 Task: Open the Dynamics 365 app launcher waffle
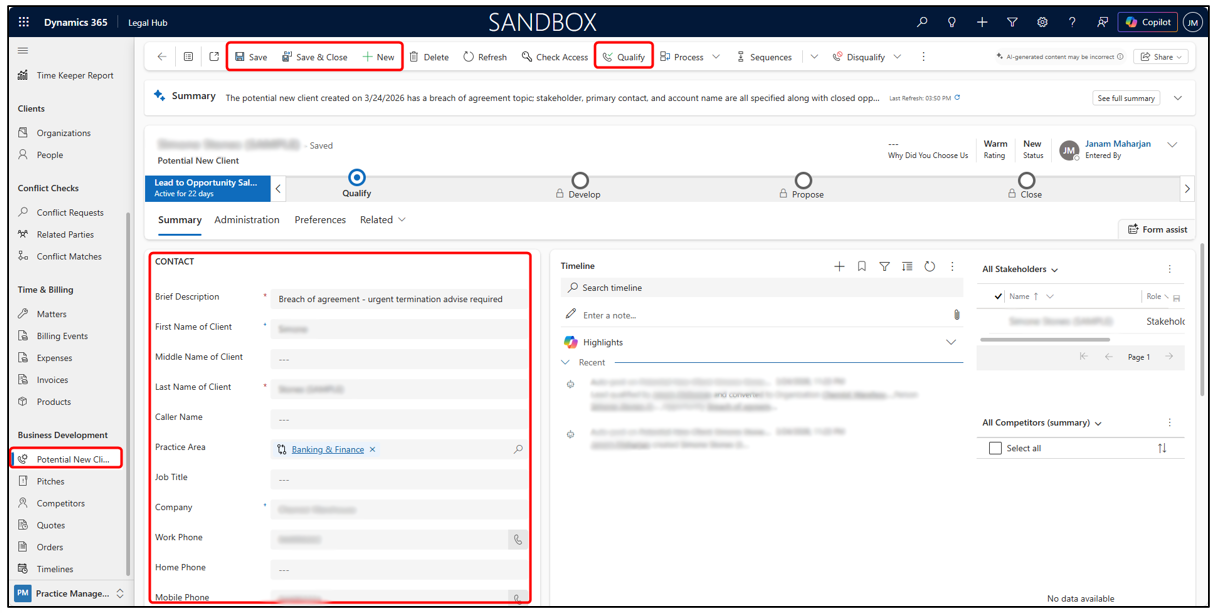pyautogui.click(x=24, y=22)
